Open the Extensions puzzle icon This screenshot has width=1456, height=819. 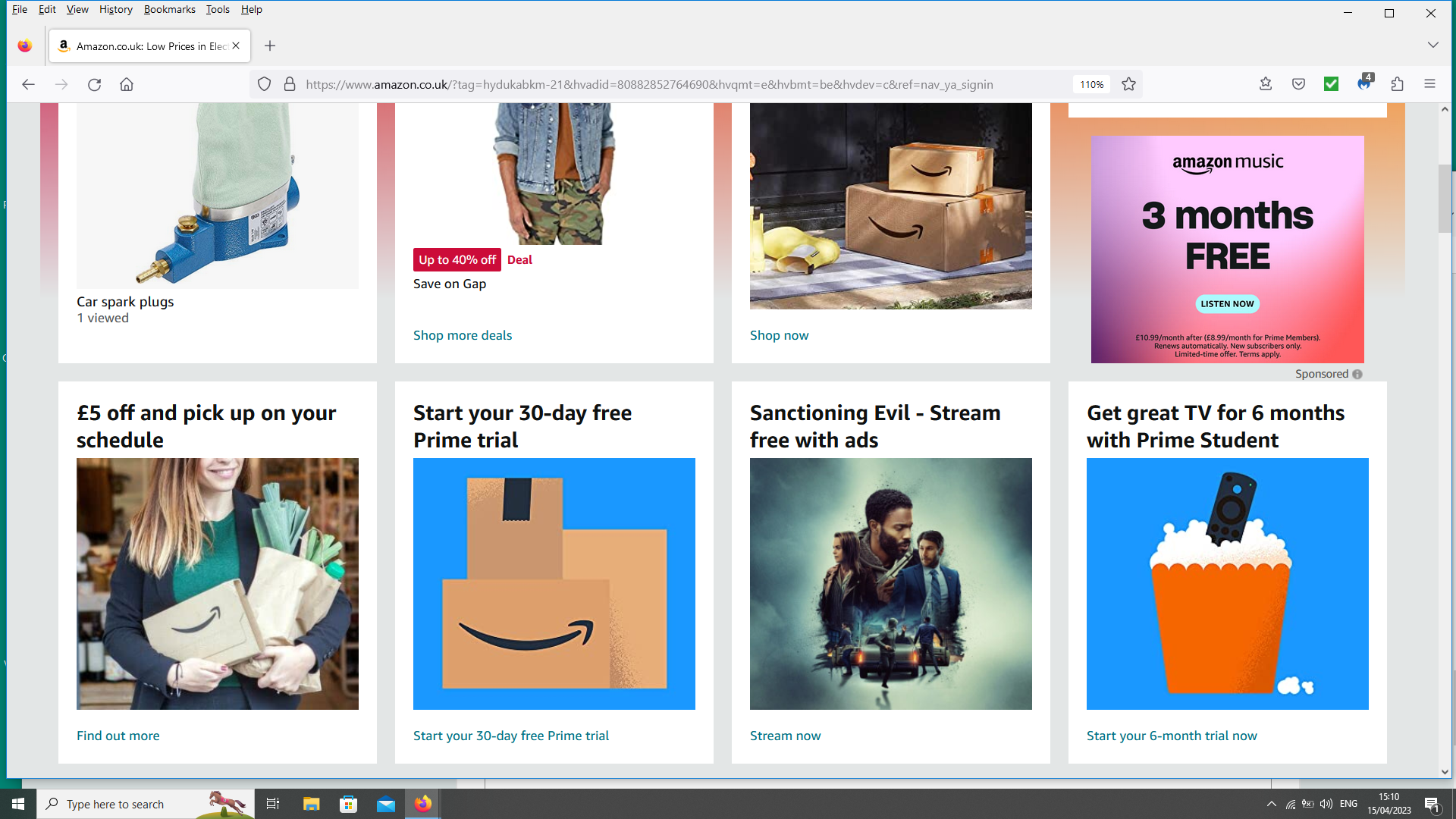1397,84
